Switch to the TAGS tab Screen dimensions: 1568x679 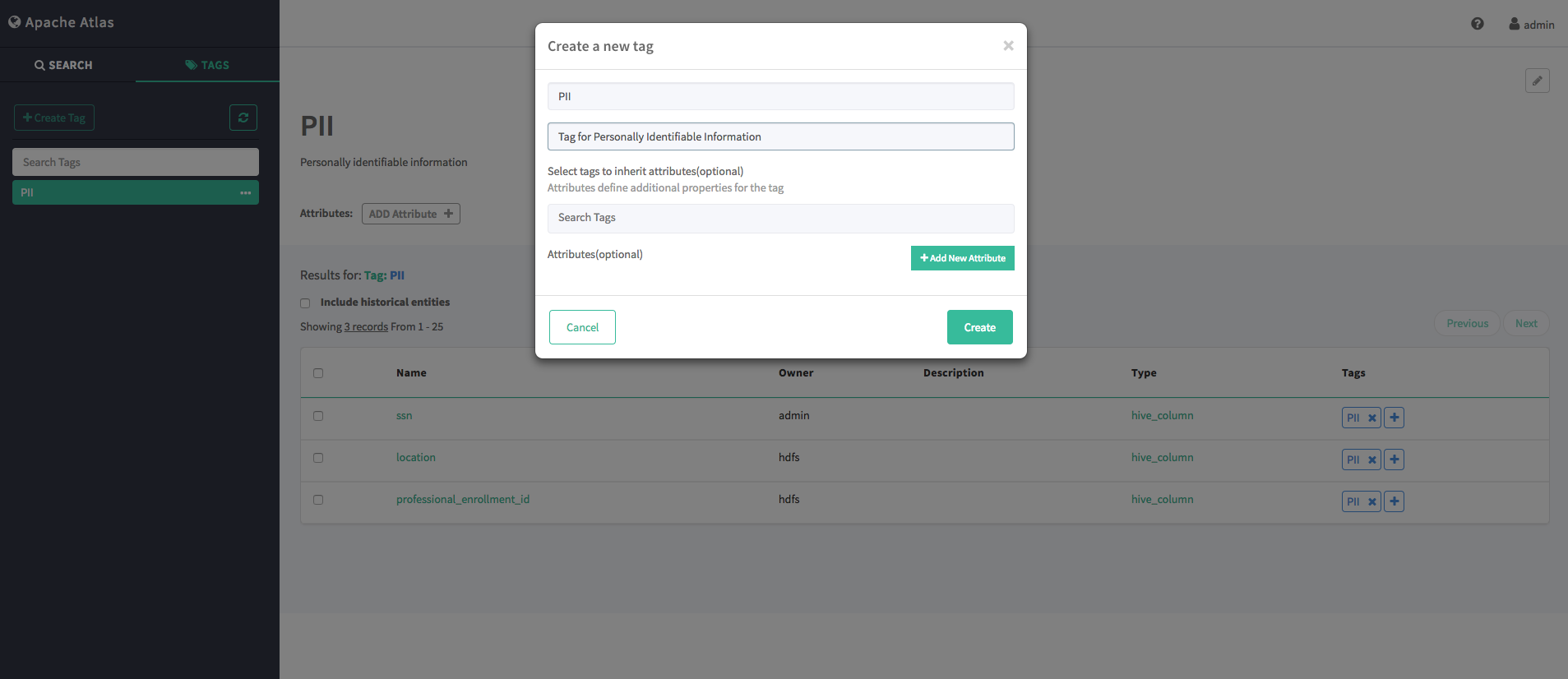pos(206,64)
